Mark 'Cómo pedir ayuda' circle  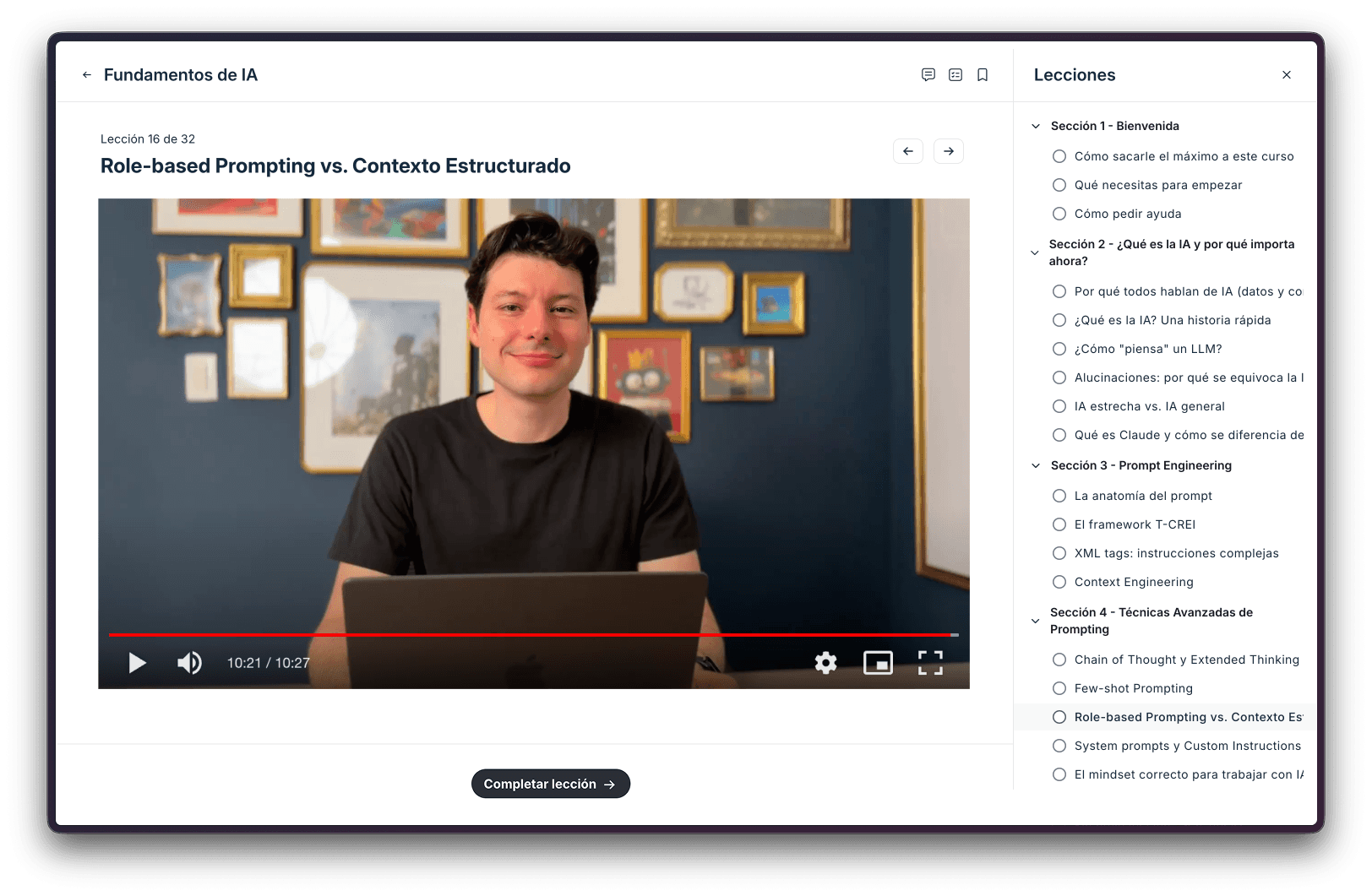point(1059,214)
